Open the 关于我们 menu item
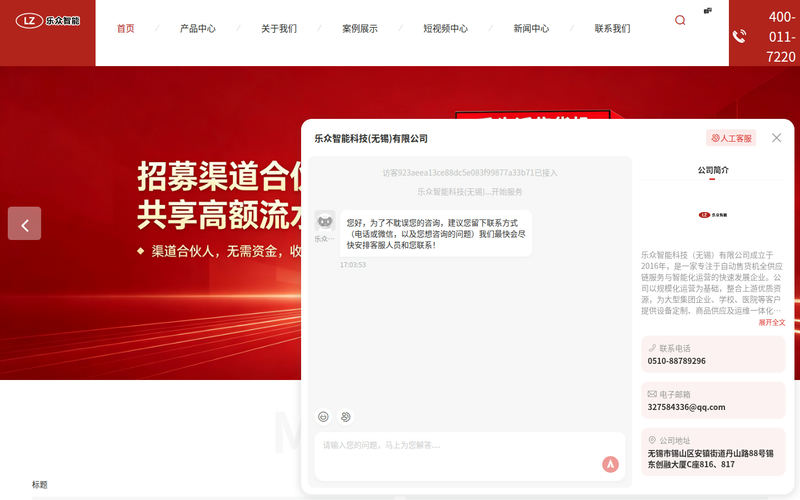Screen dimensions: 800x500 click(x=279, y=29)
